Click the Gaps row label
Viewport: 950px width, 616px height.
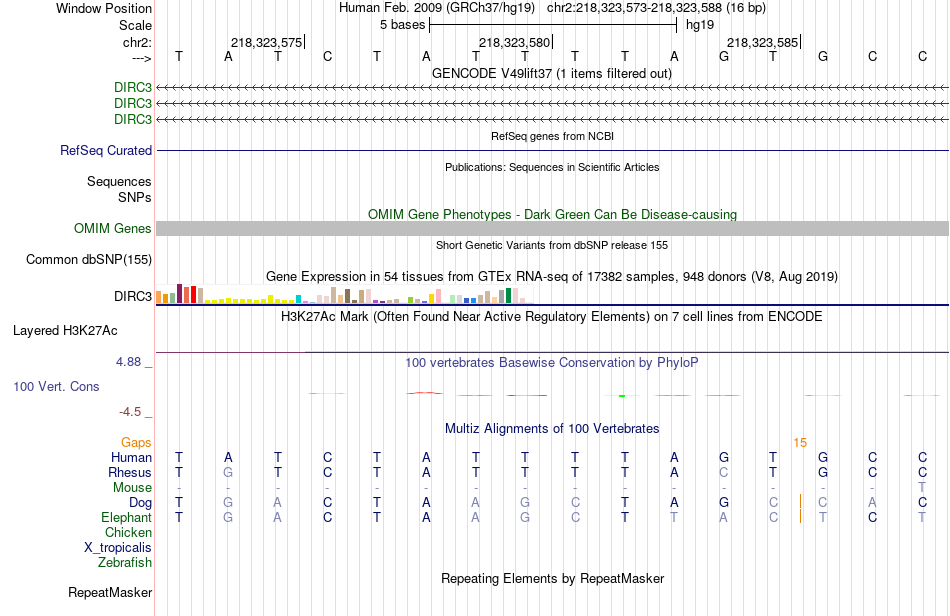136,443
